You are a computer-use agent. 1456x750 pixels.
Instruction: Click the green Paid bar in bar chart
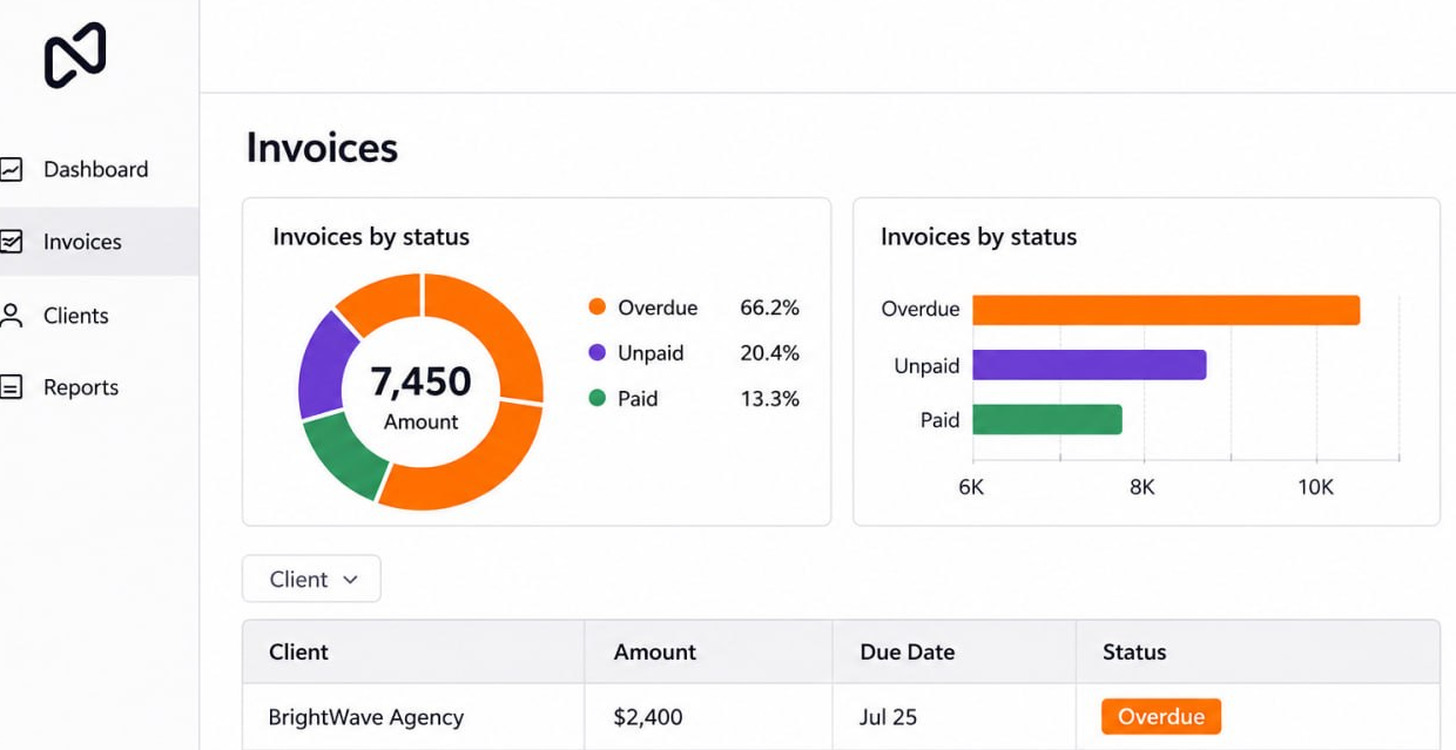click(x=1047, y=419)
